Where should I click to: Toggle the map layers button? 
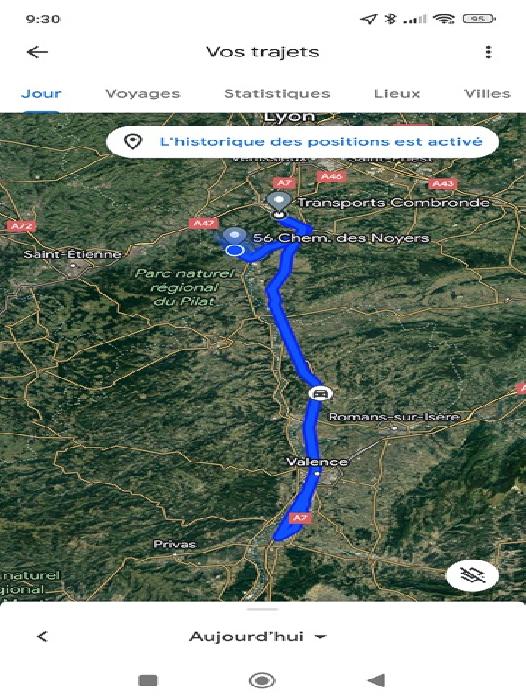tap(472, 575)
